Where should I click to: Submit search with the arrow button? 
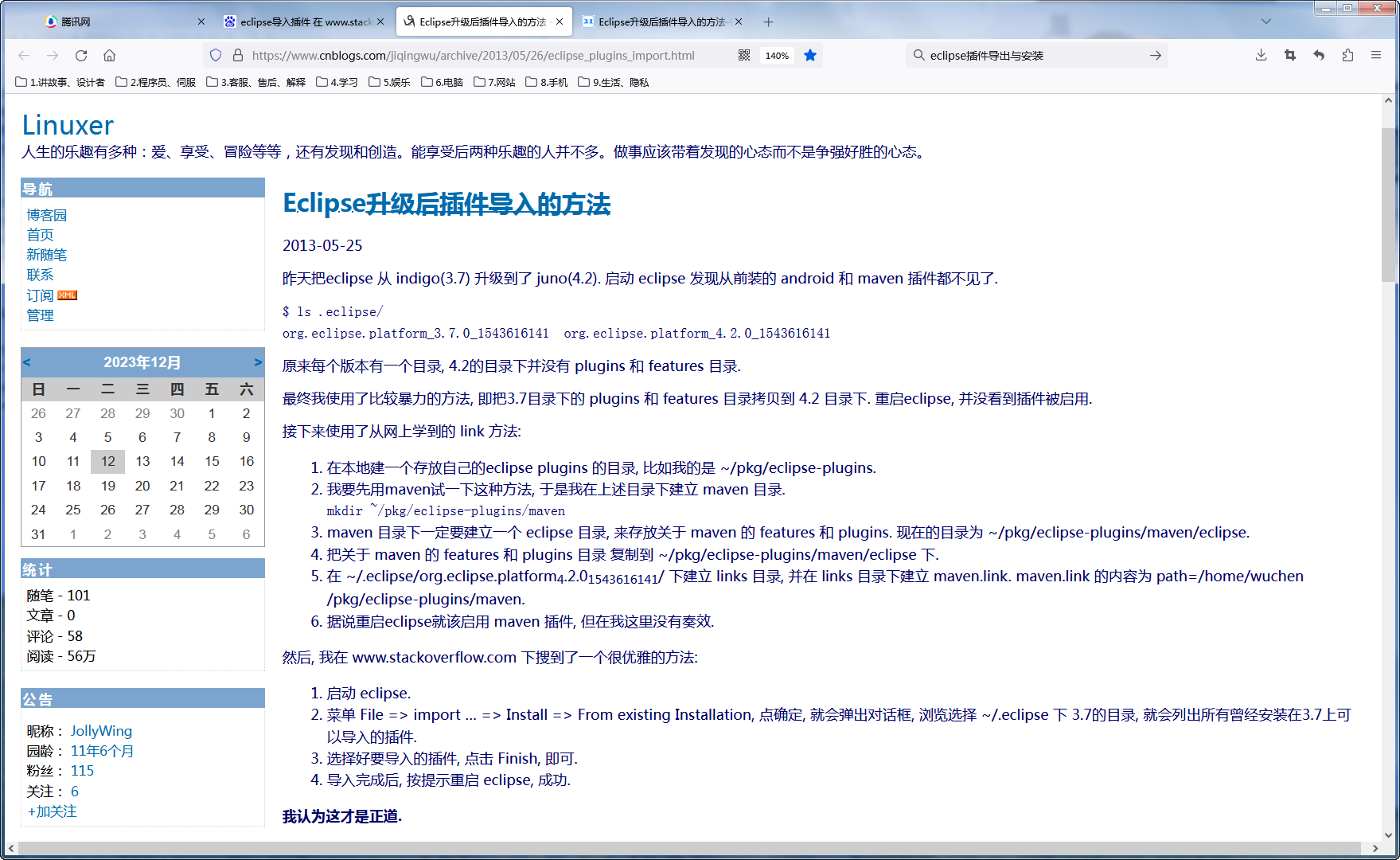pos(1156,55)
